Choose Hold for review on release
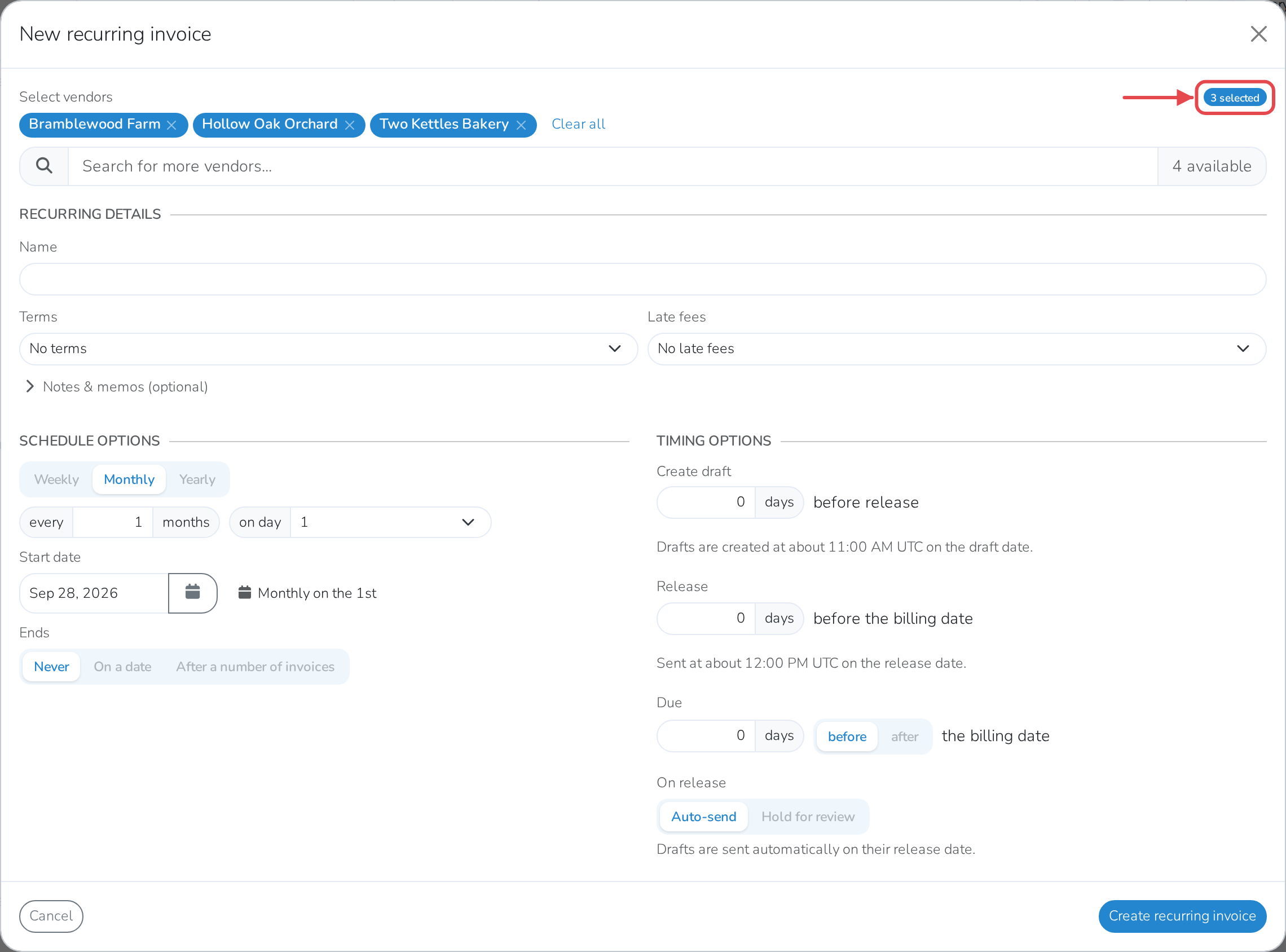This screenshot has width=1286, height=952. pos(808,817)
